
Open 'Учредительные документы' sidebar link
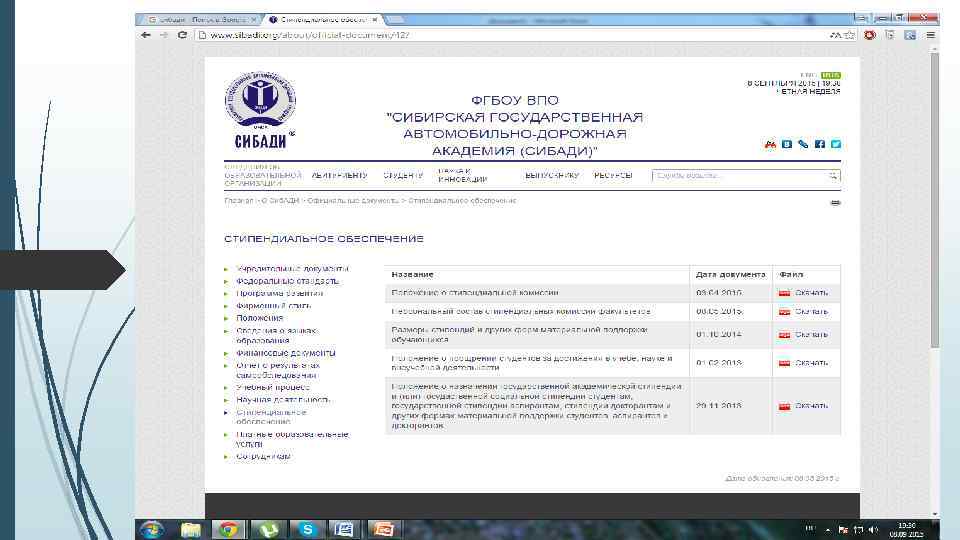coord(292,269)
